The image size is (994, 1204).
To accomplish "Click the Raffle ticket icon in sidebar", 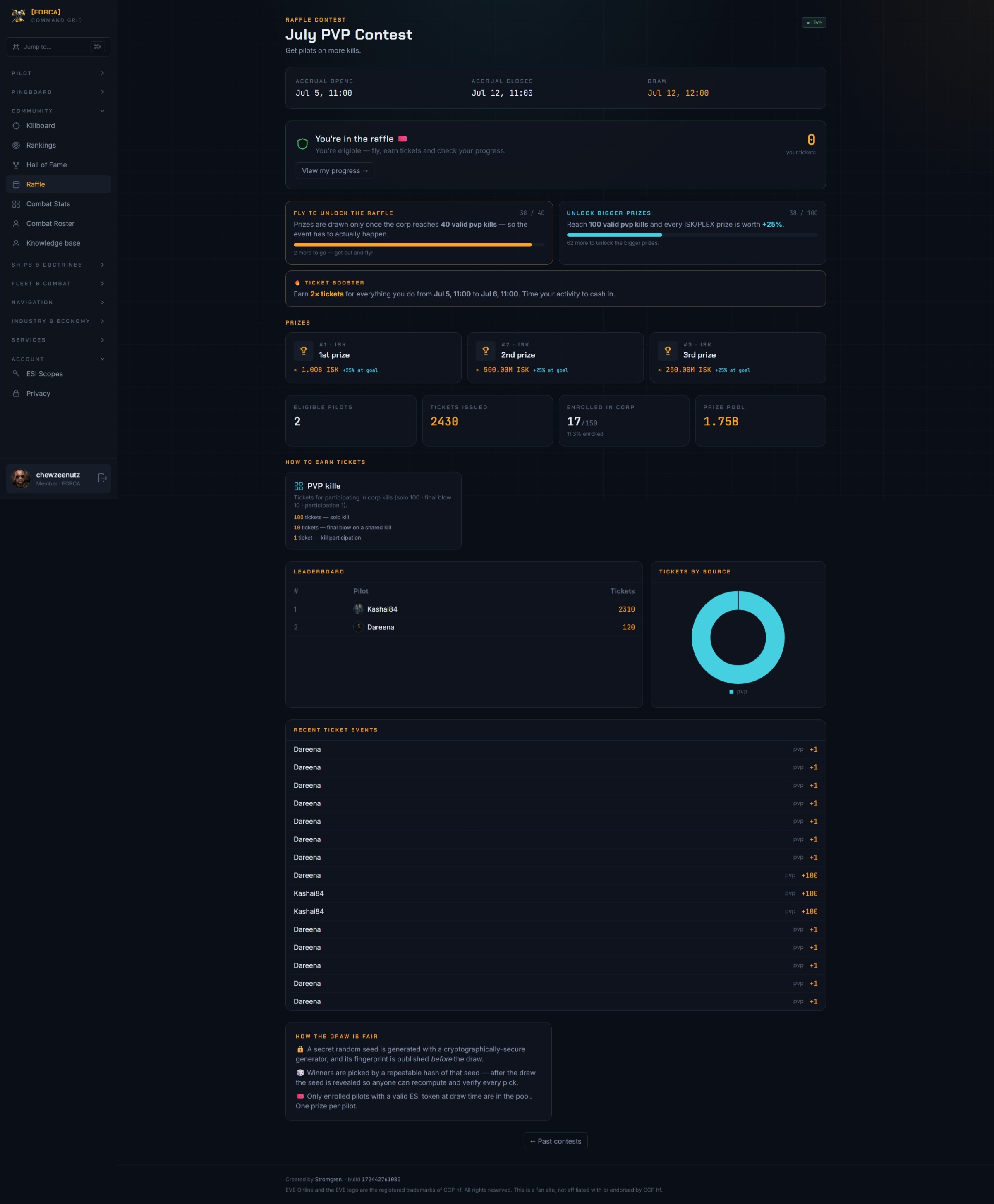I will (x=16, y=184).
